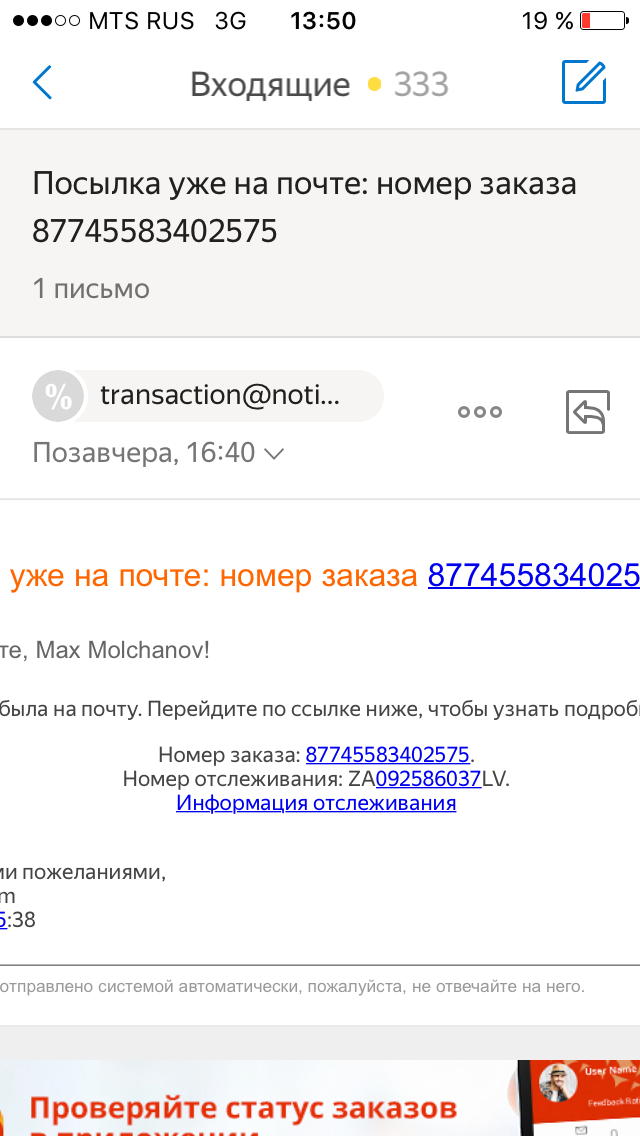Expand message details chevron near Позавчера
This screenshot has width=640, height=1136.
(x=274, y=454)
